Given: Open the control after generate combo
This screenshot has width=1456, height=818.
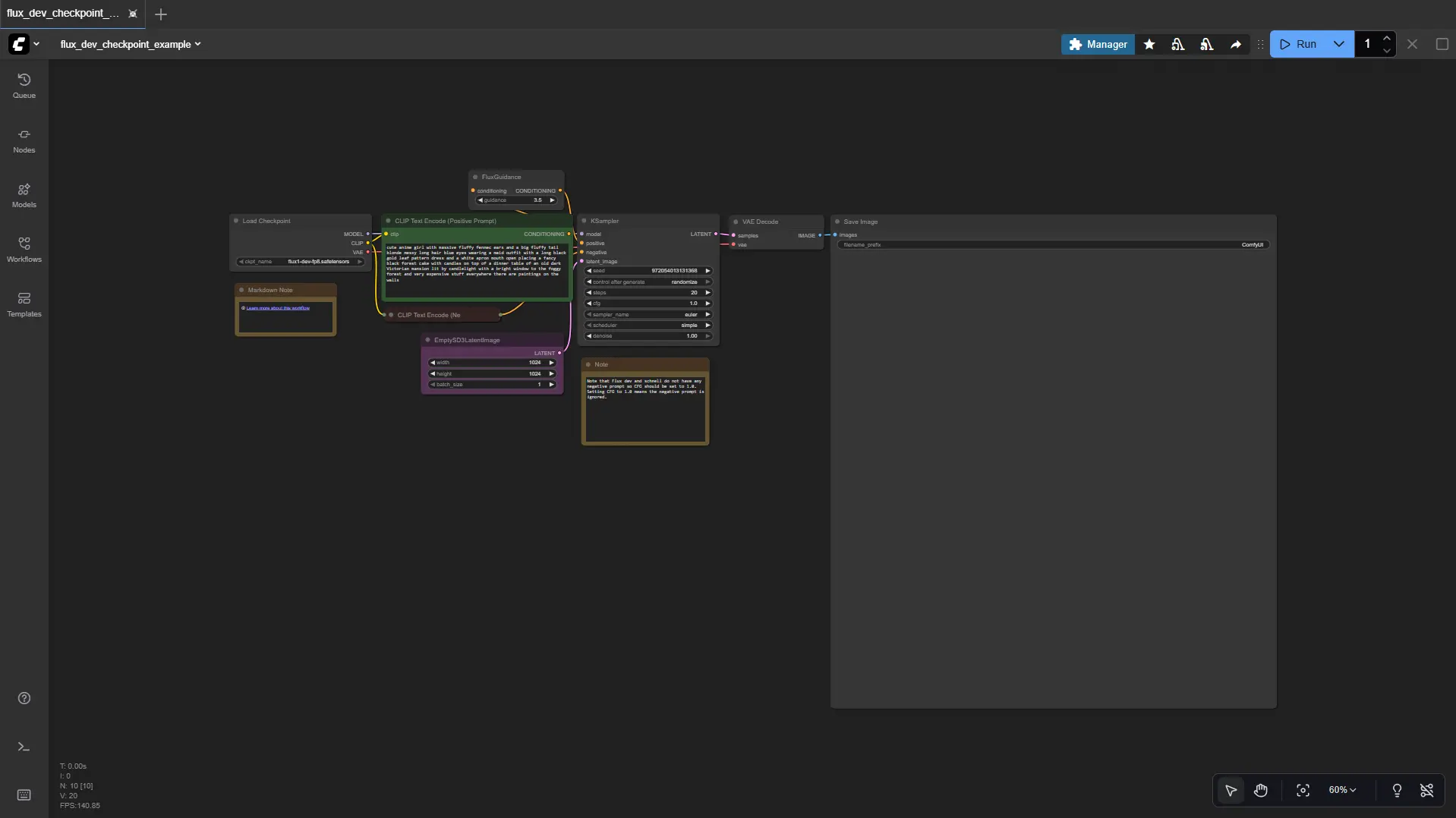Looking at the screenshot, I should pos(648,282).
